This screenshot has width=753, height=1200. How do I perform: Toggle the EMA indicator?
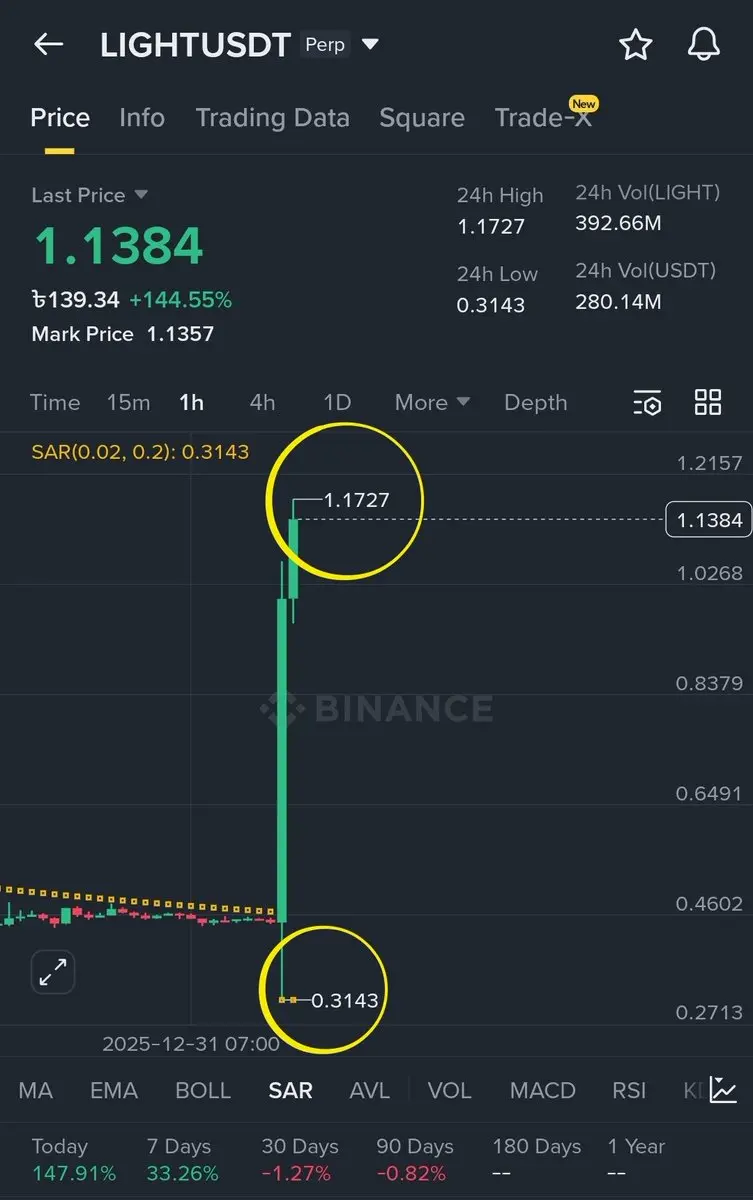click(114, 1090)
